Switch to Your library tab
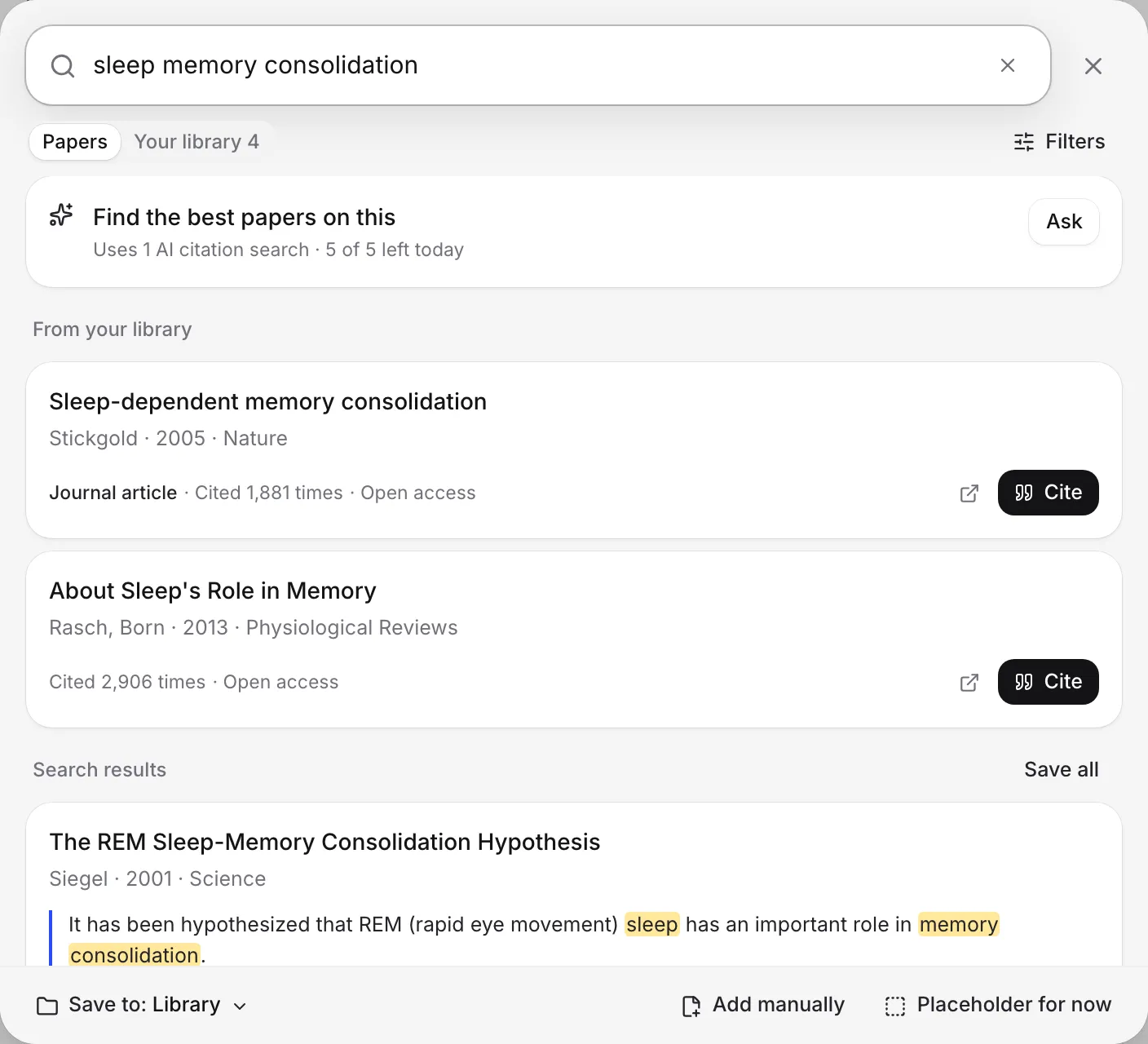This screenshot has width=1148, height=1044. [x=196, y=142]
